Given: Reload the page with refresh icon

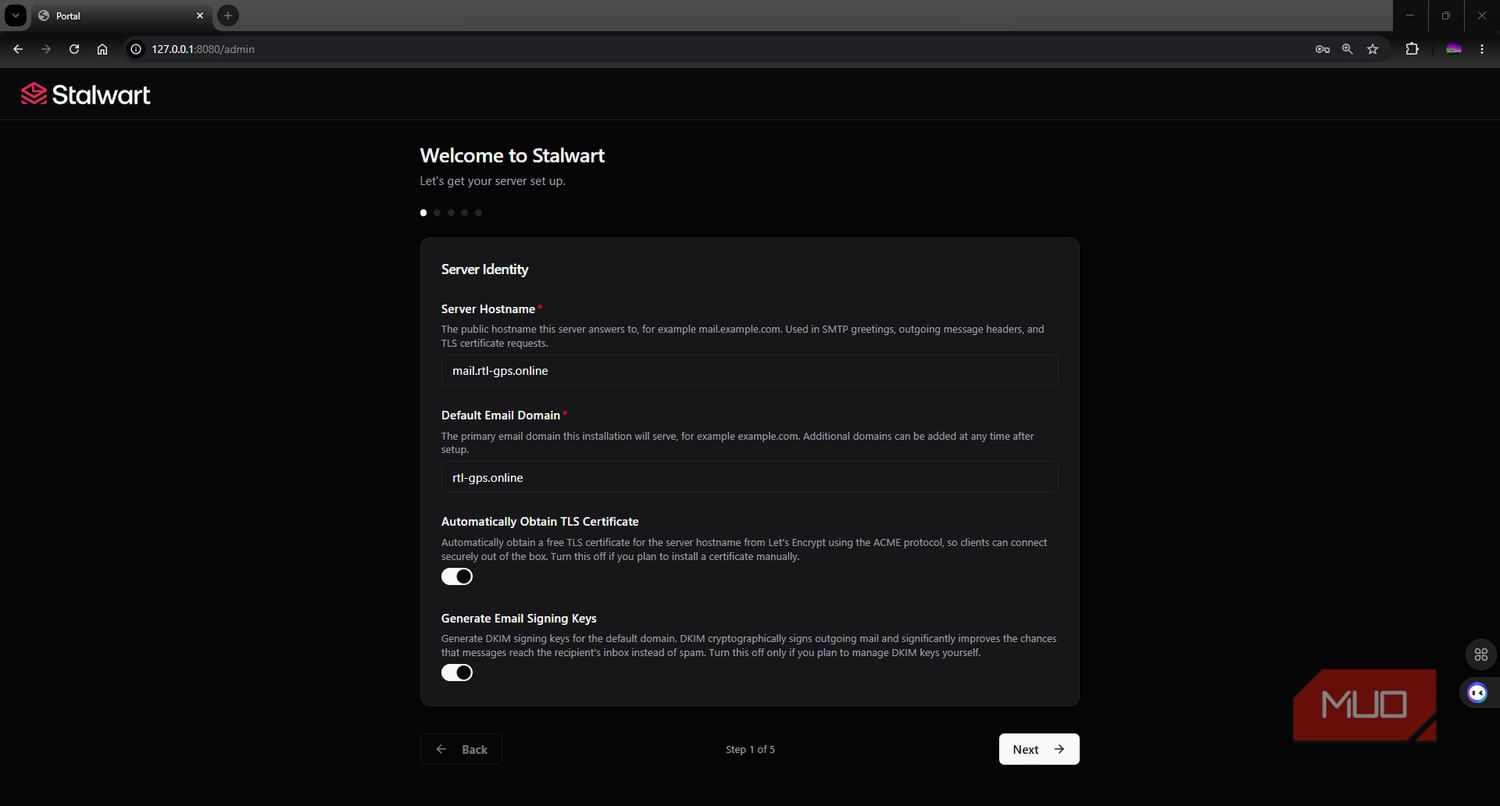Looking at the screenshot, I should click(74, 49).
